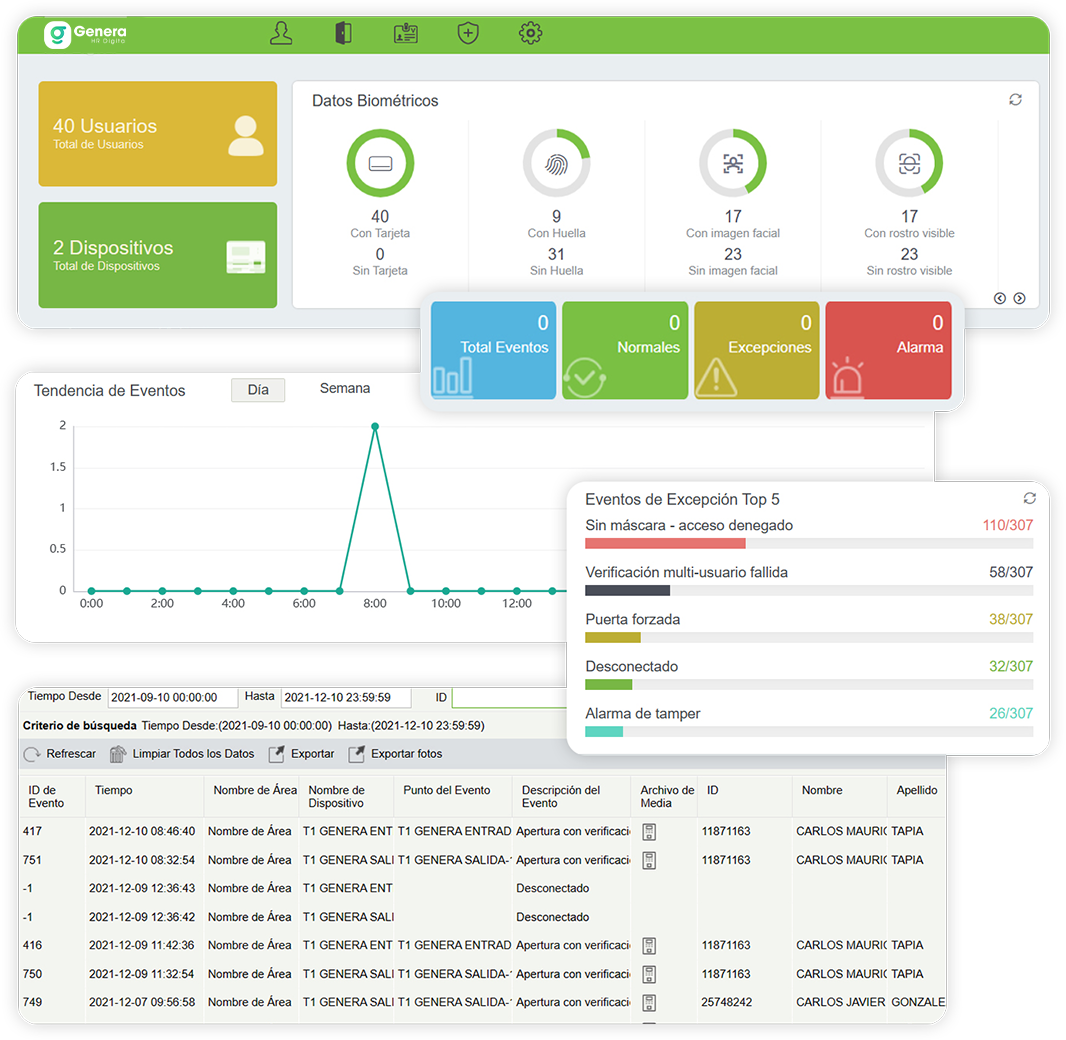
Task: Switch trend chart to Semana view
Action: (345, 389)
